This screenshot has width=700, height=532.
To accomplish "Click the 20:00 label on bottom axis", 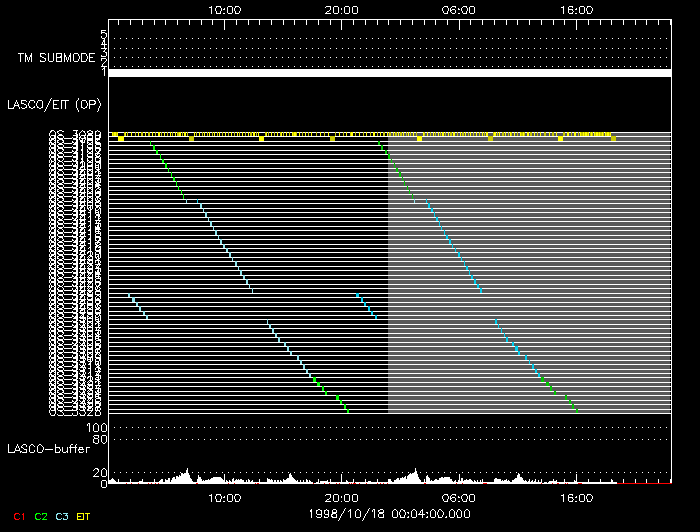I will [341, 497].
